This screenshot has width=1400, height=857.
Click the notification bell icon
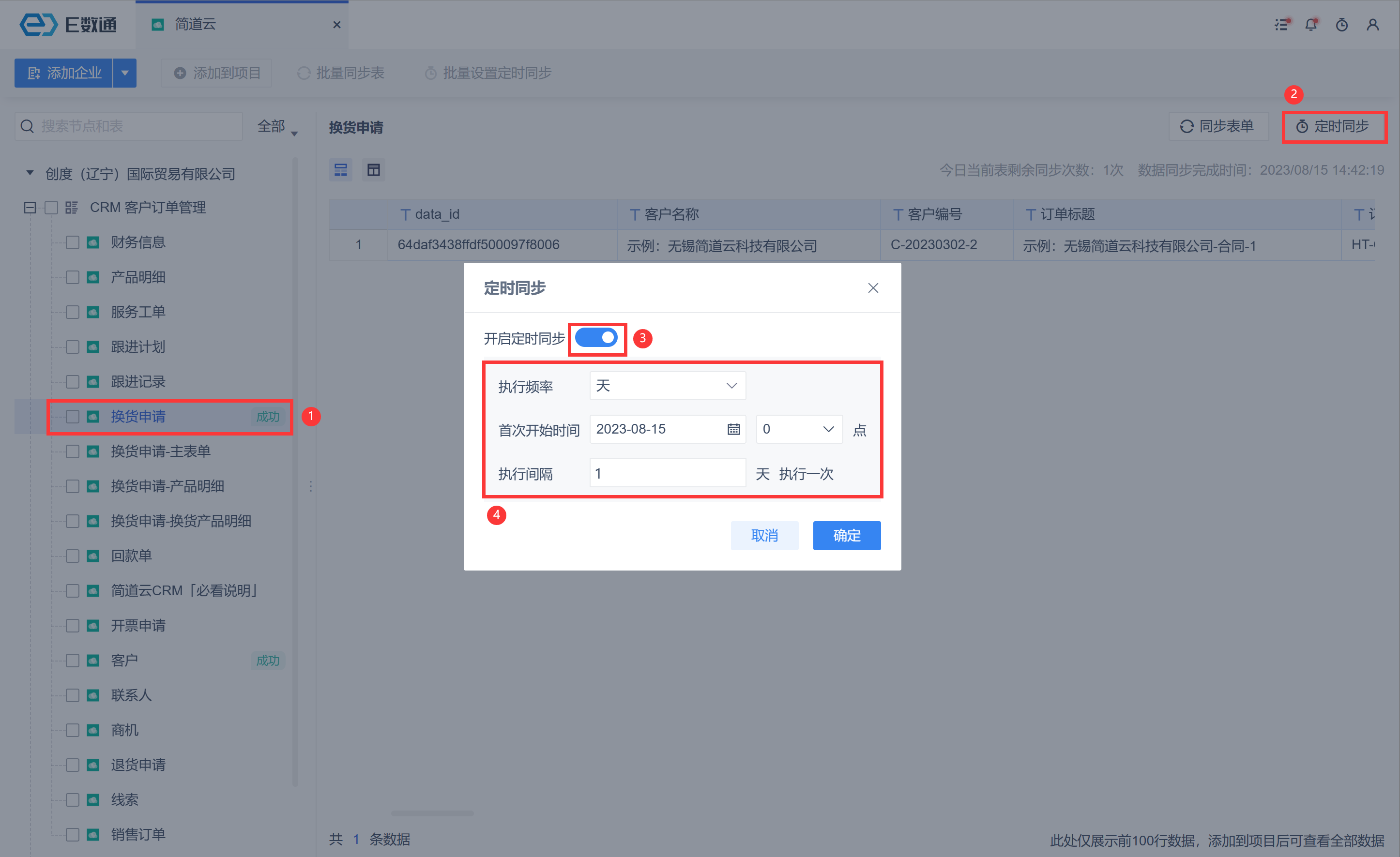[x=1311, y=24]
